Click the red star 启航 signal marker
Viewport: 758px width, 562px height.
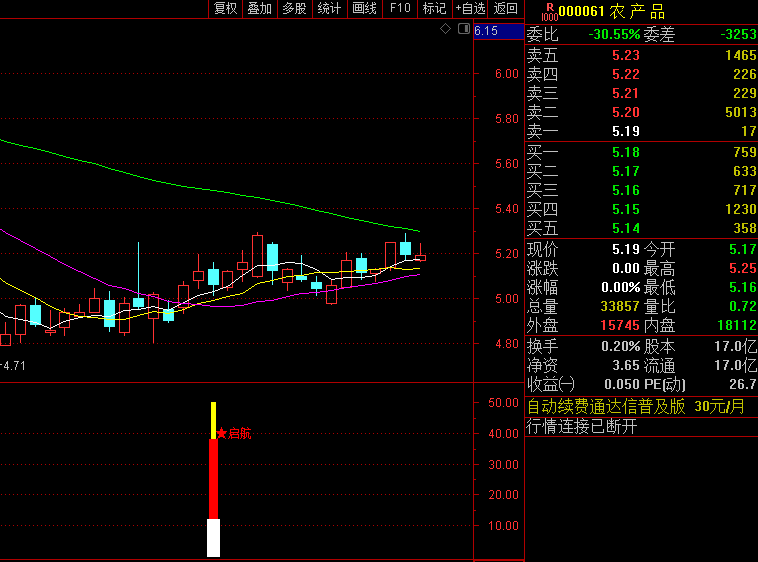coord(234,433)
